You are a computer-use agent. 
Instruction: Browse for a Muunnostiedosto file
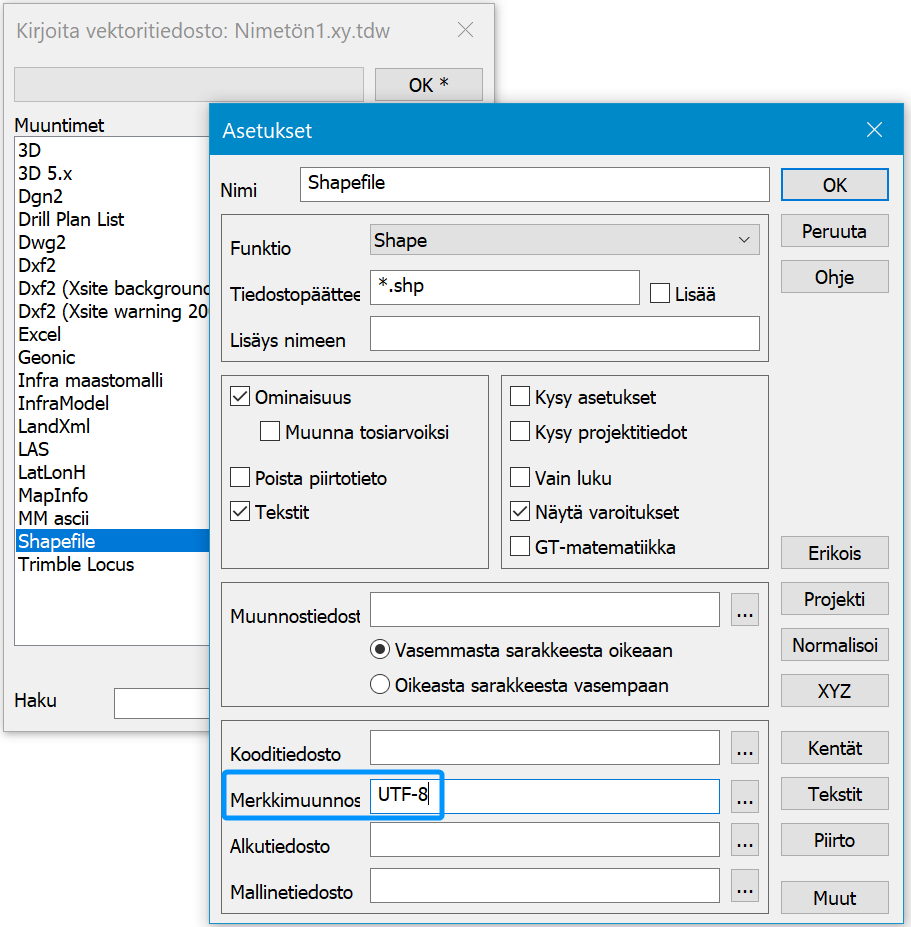pos(744,610)
